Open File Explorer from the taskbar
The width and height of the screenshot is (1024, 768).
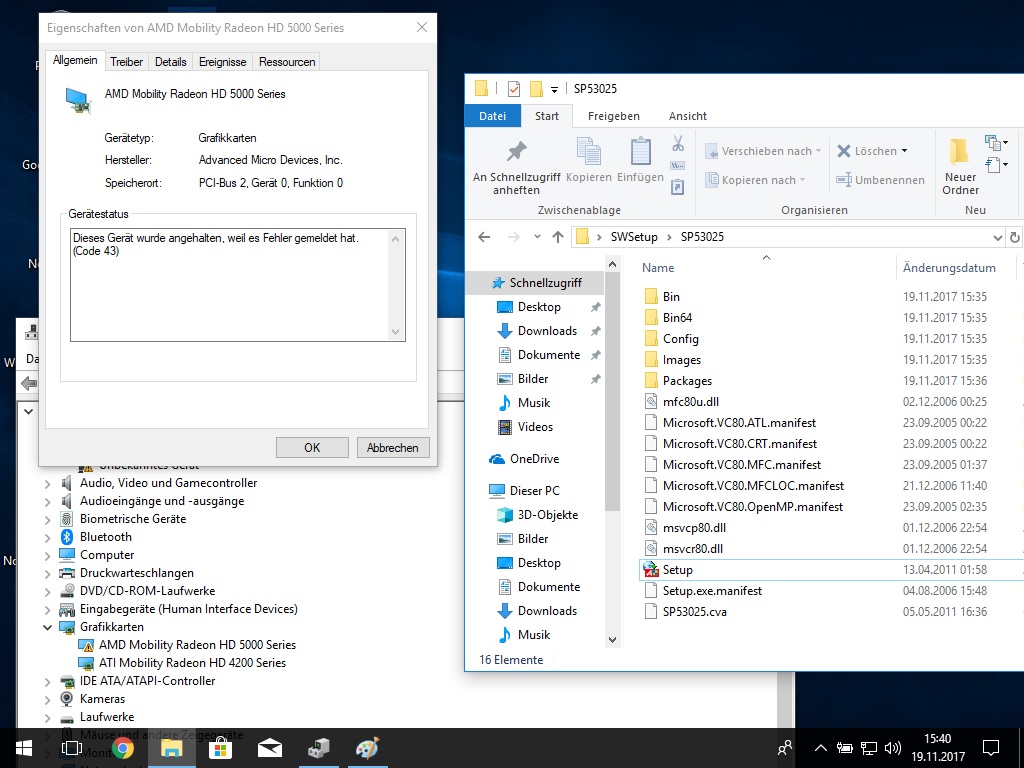click(x=172, y=748)
